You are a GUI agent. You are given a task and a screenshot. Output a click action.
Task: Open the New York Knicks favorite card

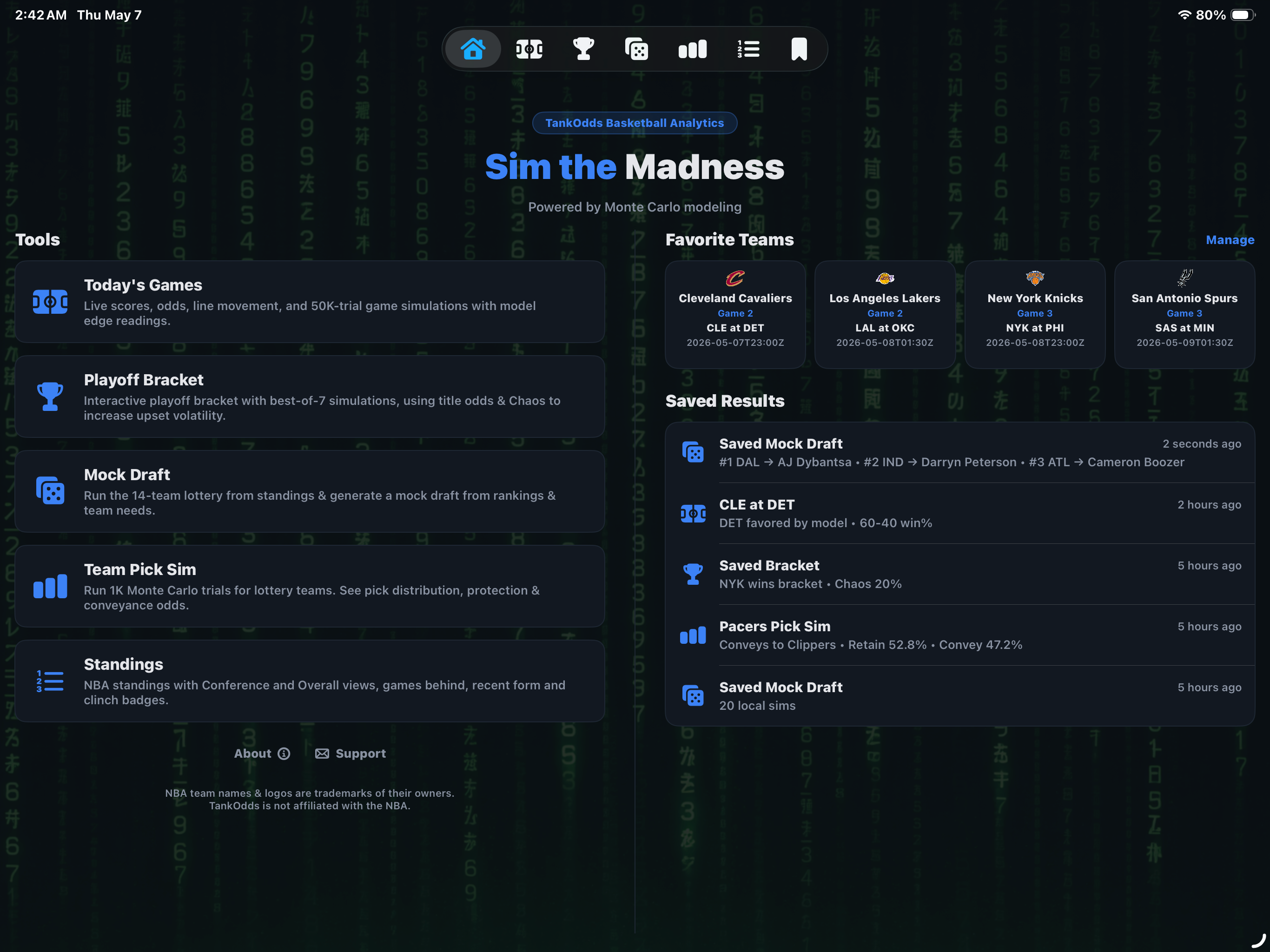coord(1035,315)
